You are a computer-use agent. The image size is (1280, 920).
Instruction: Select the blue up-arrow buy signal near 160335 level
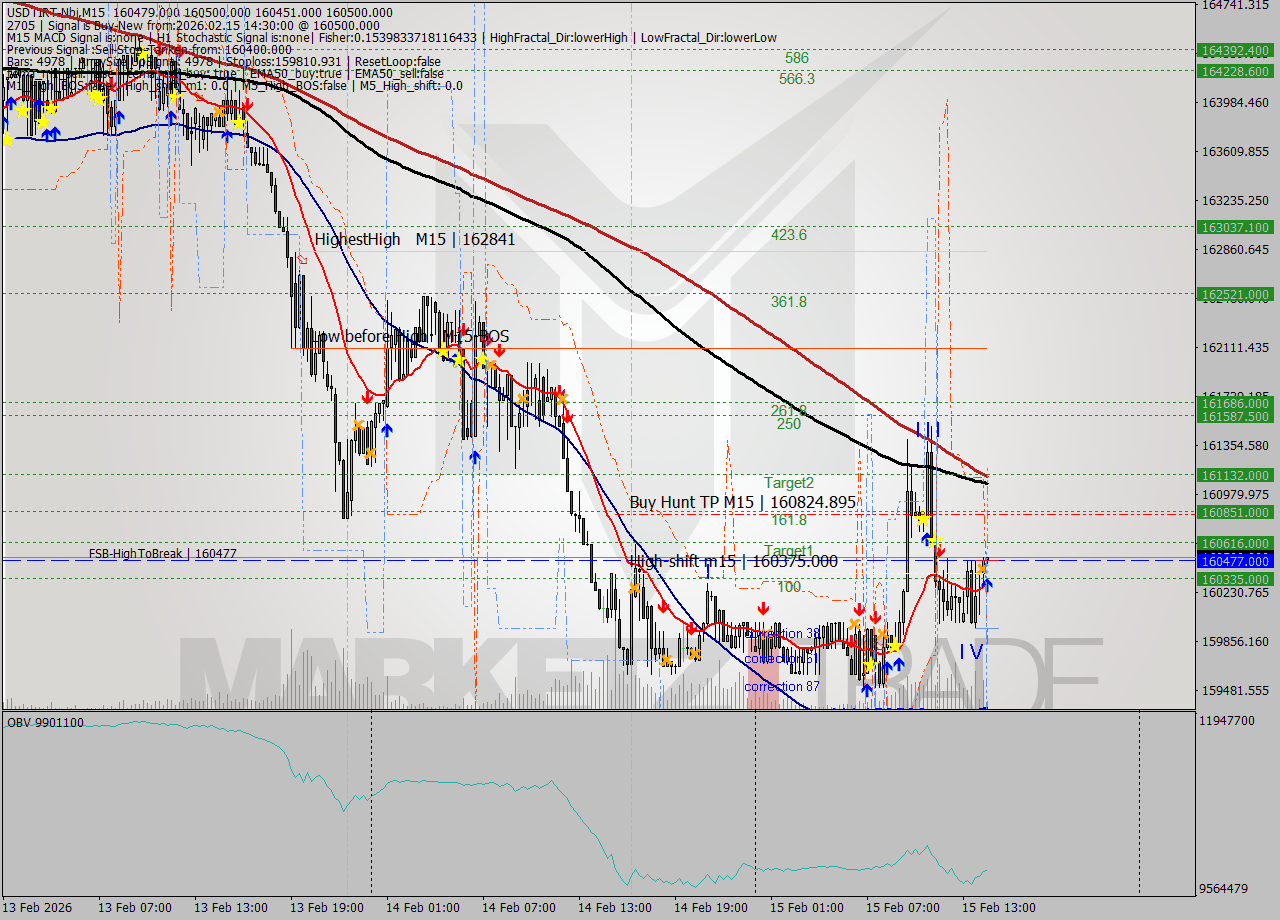[986, 585]
